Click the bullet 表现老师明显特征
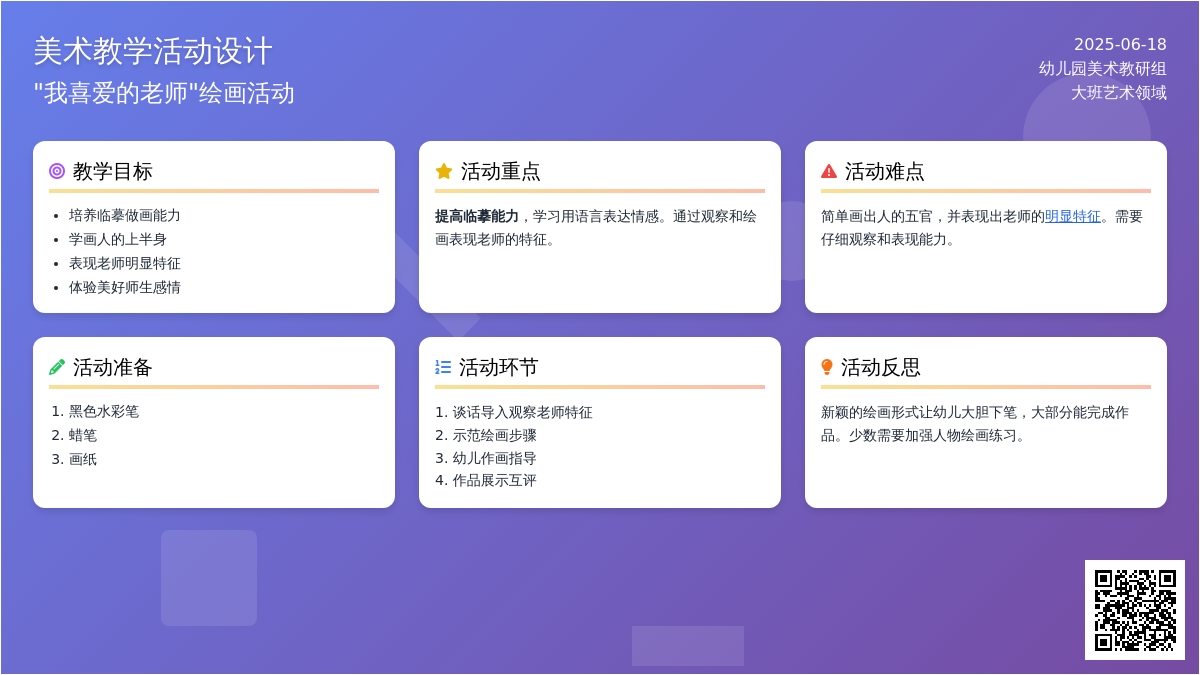 [125, 263]
